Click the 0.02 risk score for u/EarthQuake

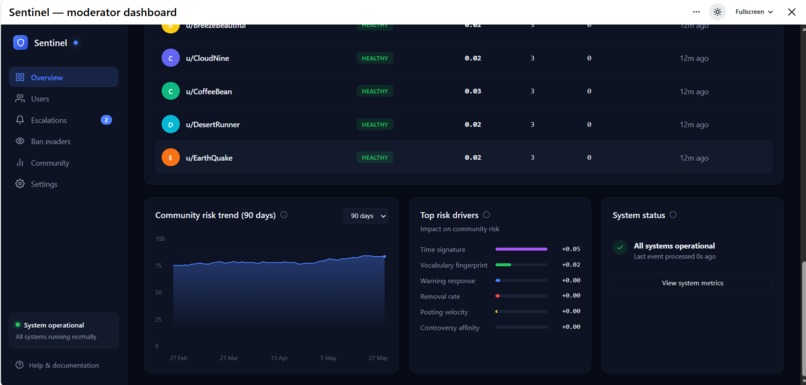coord(473,158)
